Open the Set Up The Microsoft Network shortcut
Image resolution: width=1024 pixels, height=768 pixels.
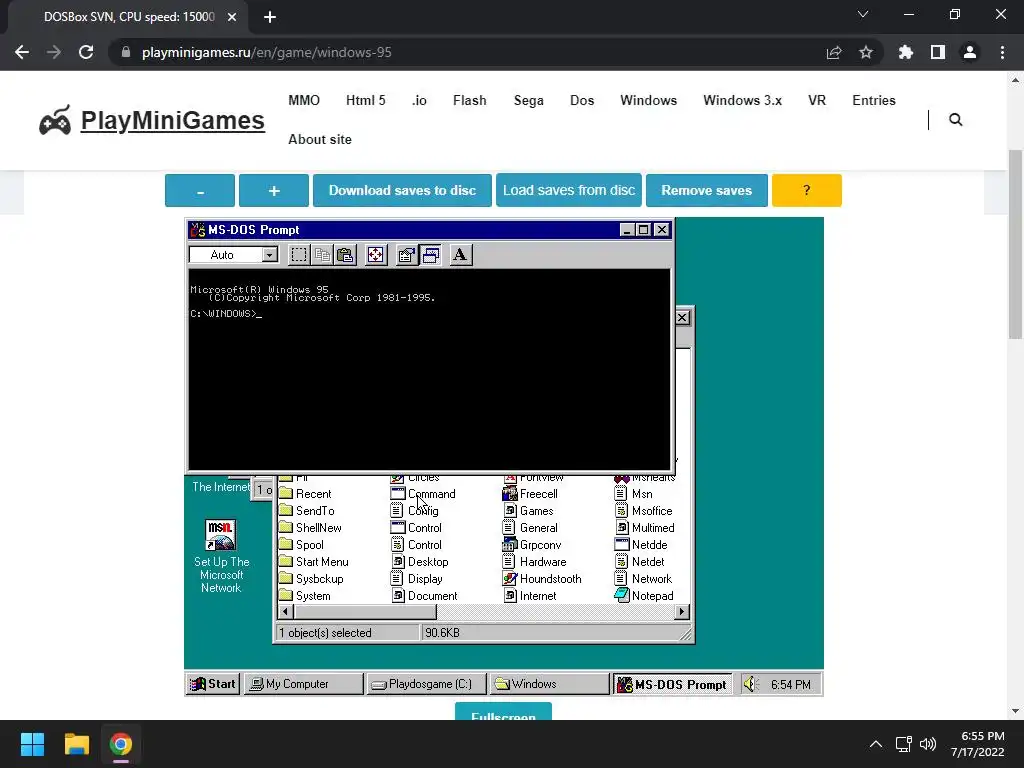coord(221,556)
